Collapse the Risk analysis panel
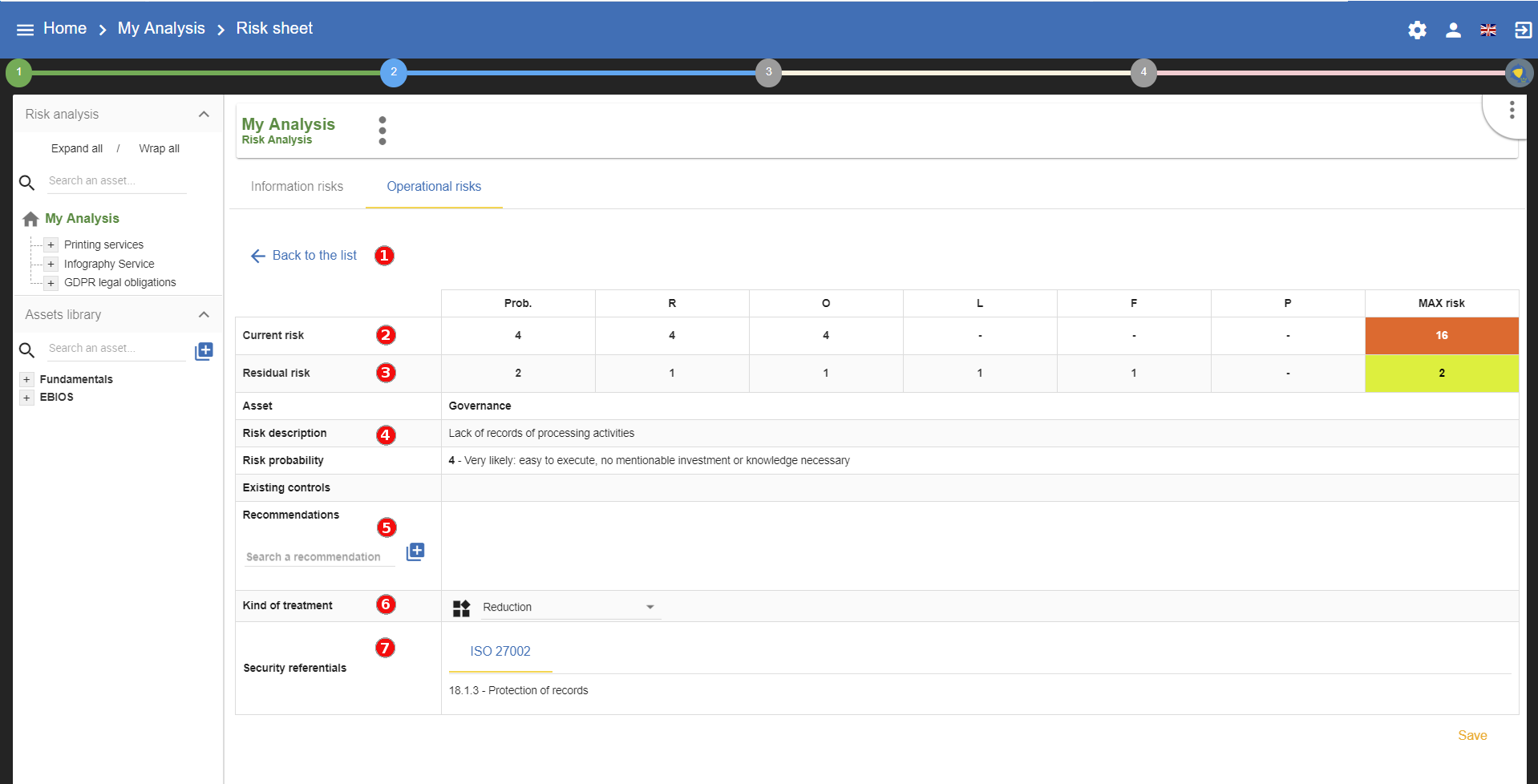This screenshot has width=1538, height=784. [204, 115]
